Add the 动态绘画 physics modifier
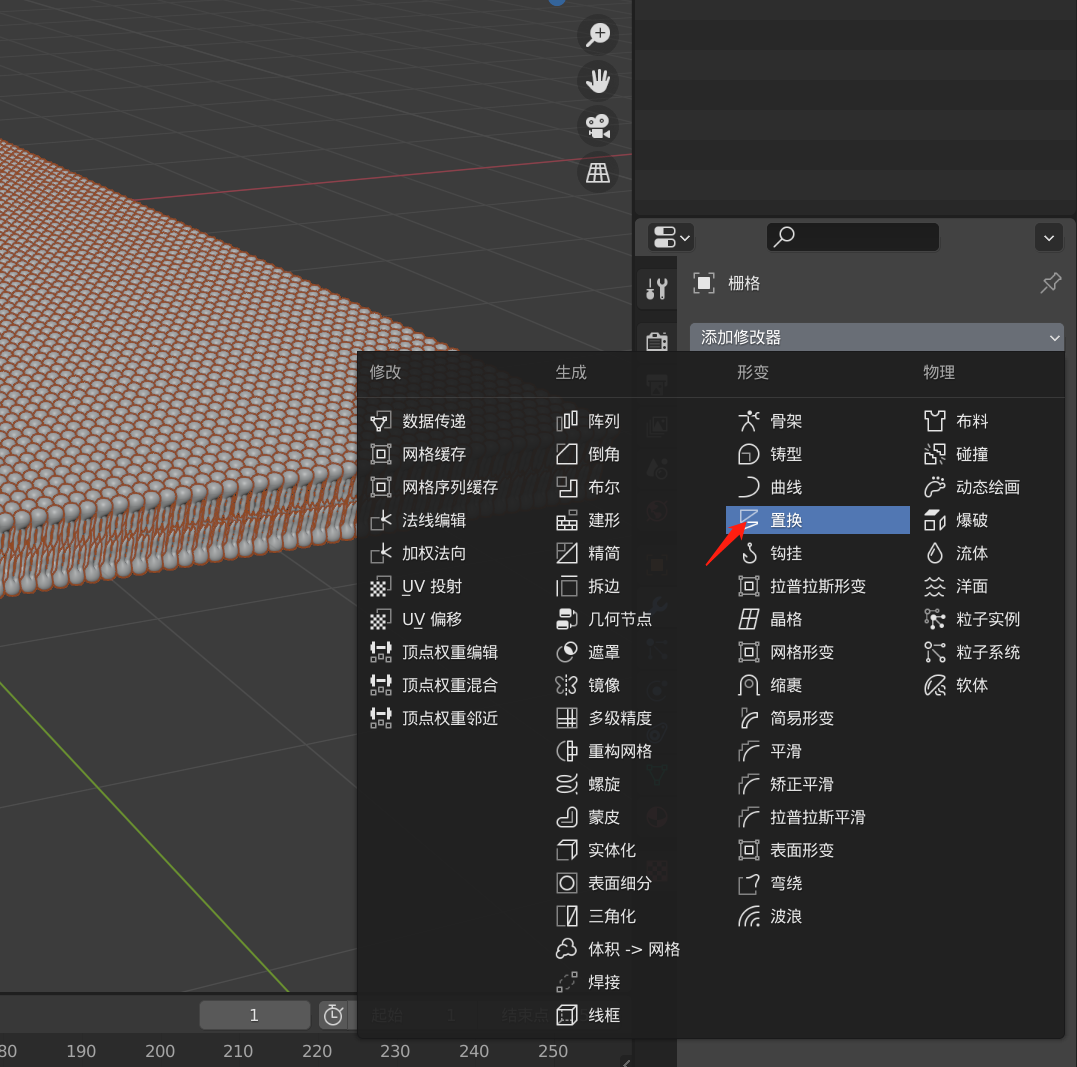The height and width of the screenshot is (1067, 1077). (989, 487)
